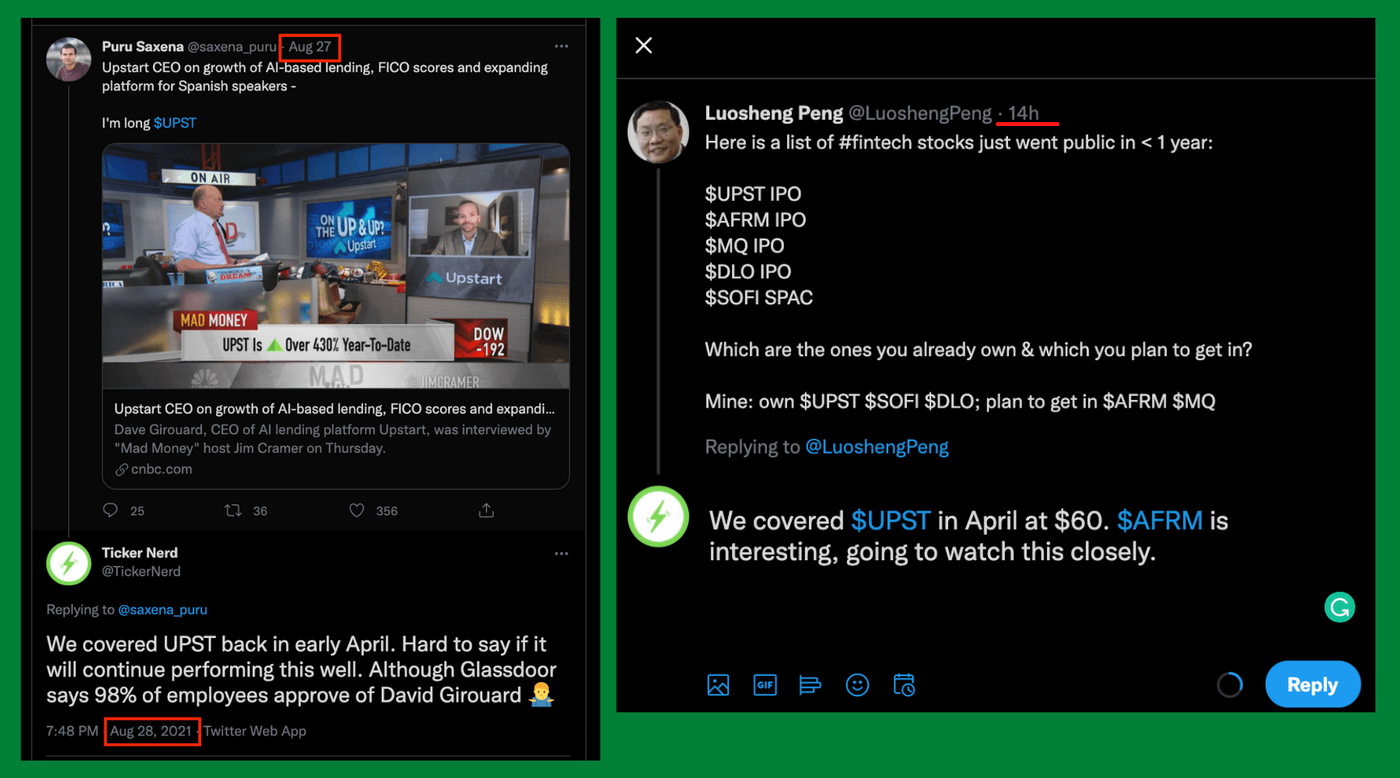Open the Luosheng Peng display name

coord(774,113)
